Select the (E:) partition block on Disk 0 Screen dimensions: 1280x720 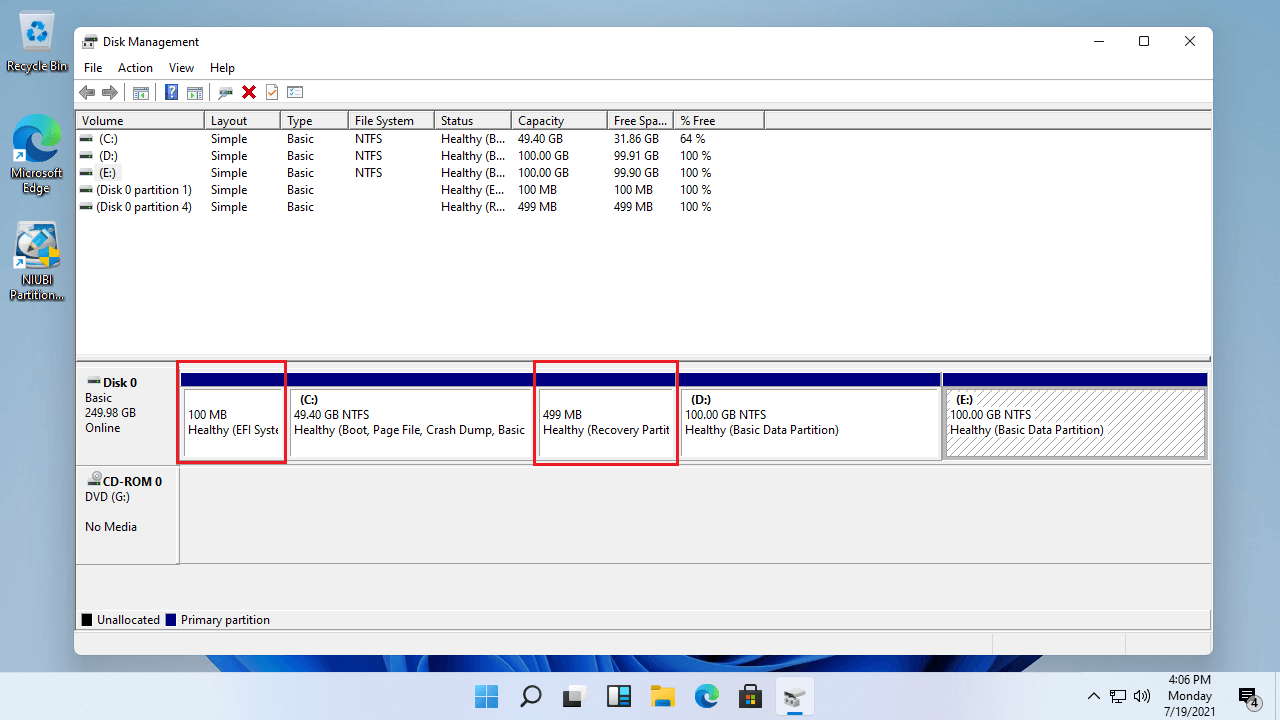click(1075, 420)
